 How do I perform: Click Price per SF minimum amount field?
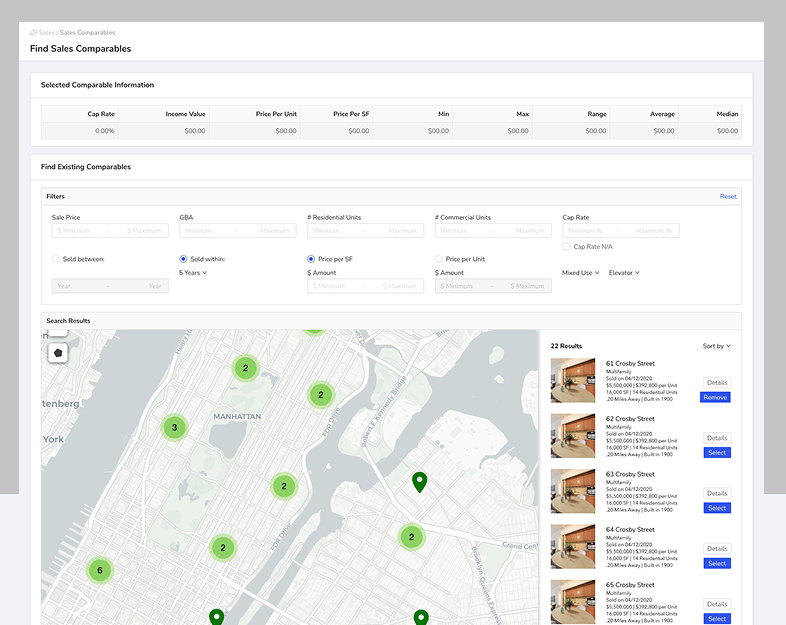click(331, 286)
